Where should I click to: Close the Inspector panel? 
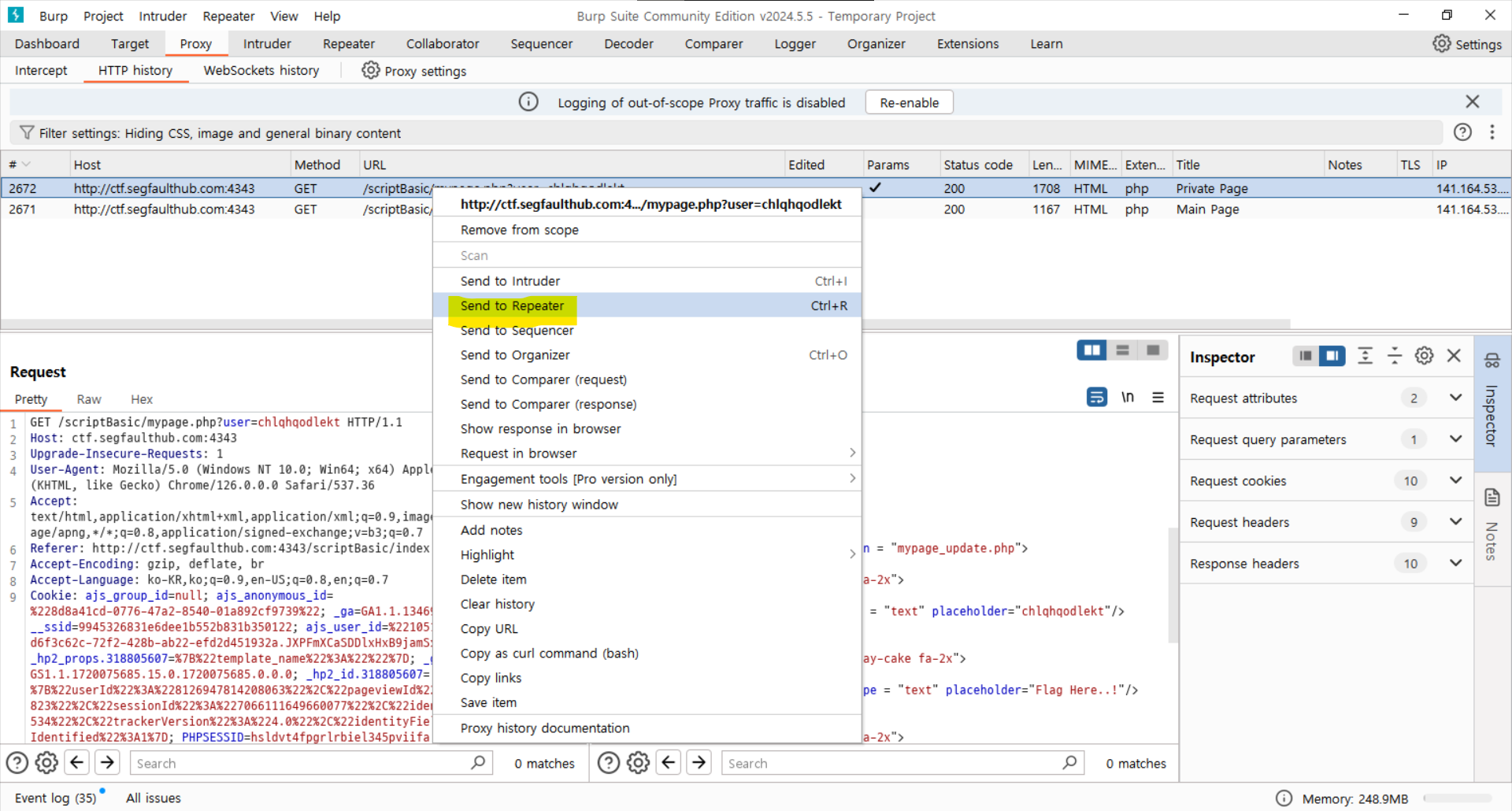1454,356
